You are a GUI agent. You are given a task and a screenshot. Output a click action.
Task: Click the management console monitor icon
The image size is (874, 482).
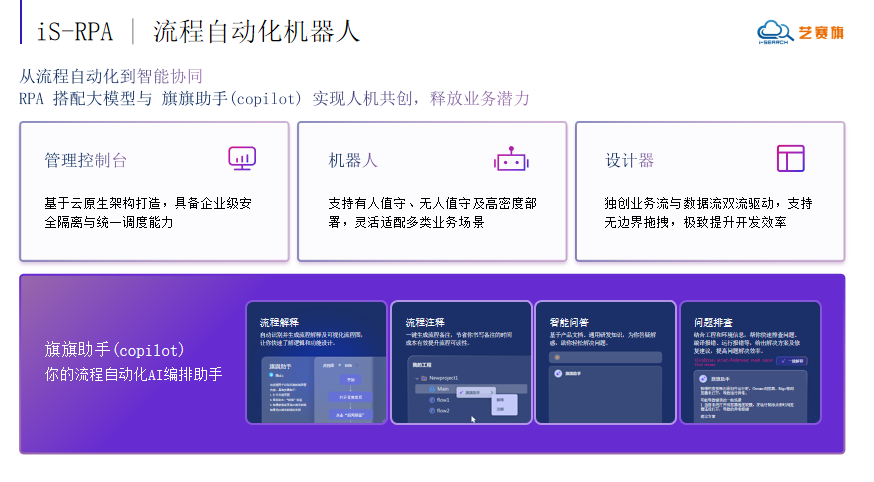pos(241,158)
